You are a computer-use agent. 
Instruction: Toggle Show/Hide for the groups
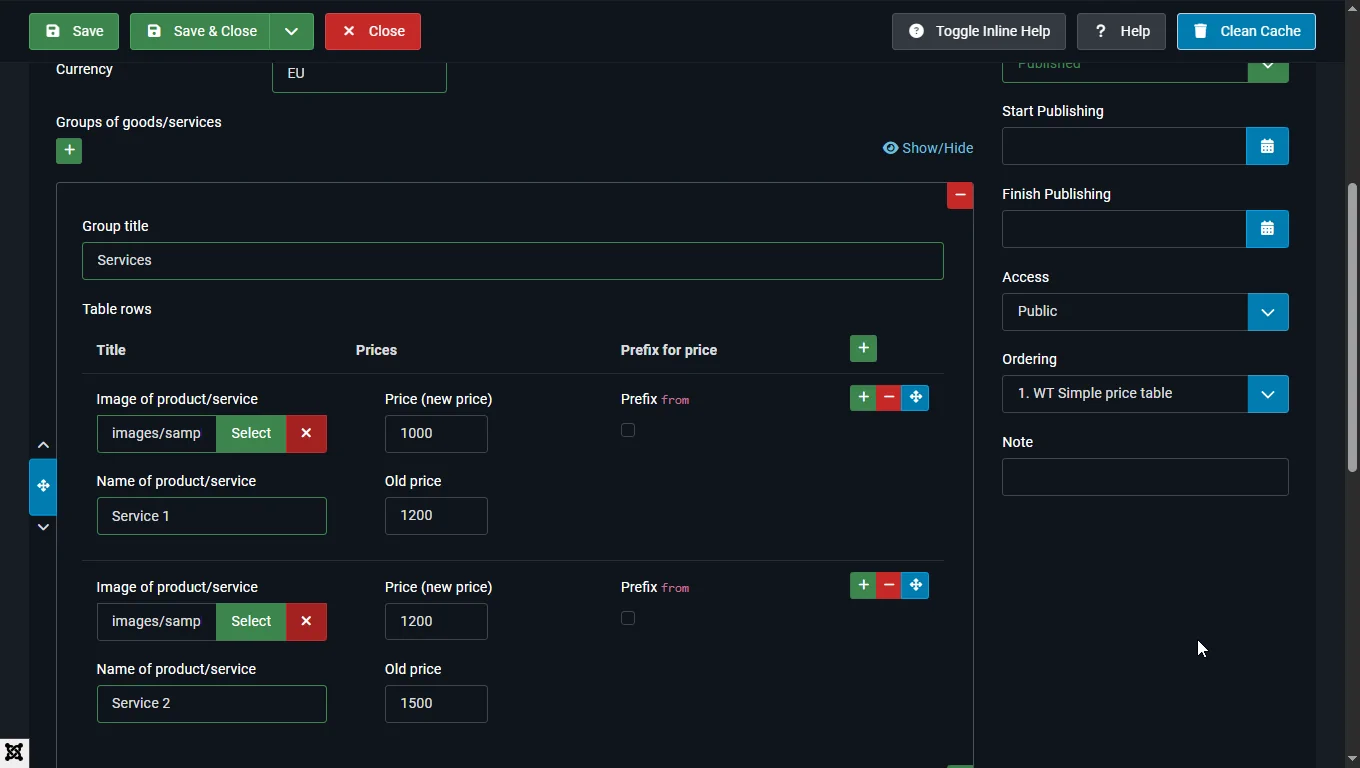pyautogui.click(x=927, y=148)
